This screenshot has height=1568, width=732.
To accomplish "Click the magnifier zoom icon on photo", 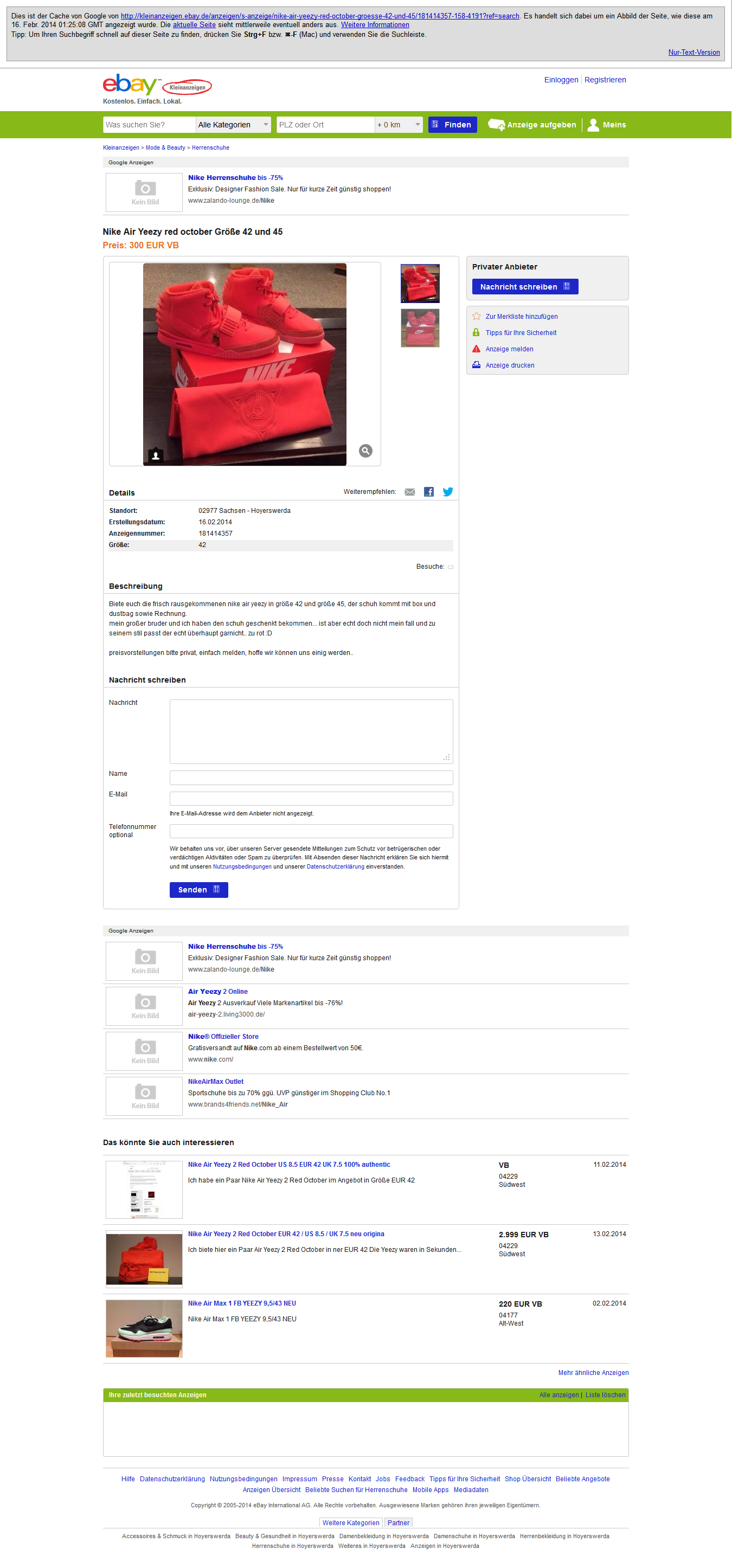I will (x=365, y=451).
